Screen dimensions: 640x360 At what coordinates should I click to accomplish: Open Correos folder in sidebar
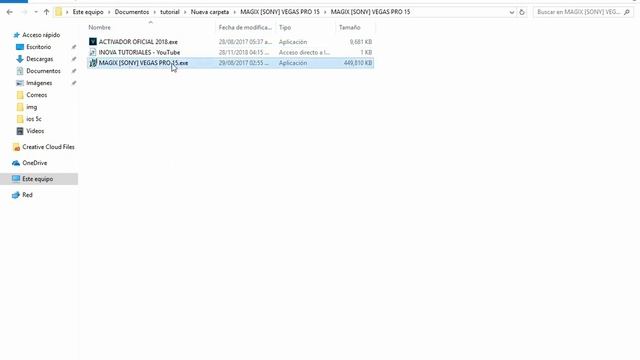coord(36,95)
